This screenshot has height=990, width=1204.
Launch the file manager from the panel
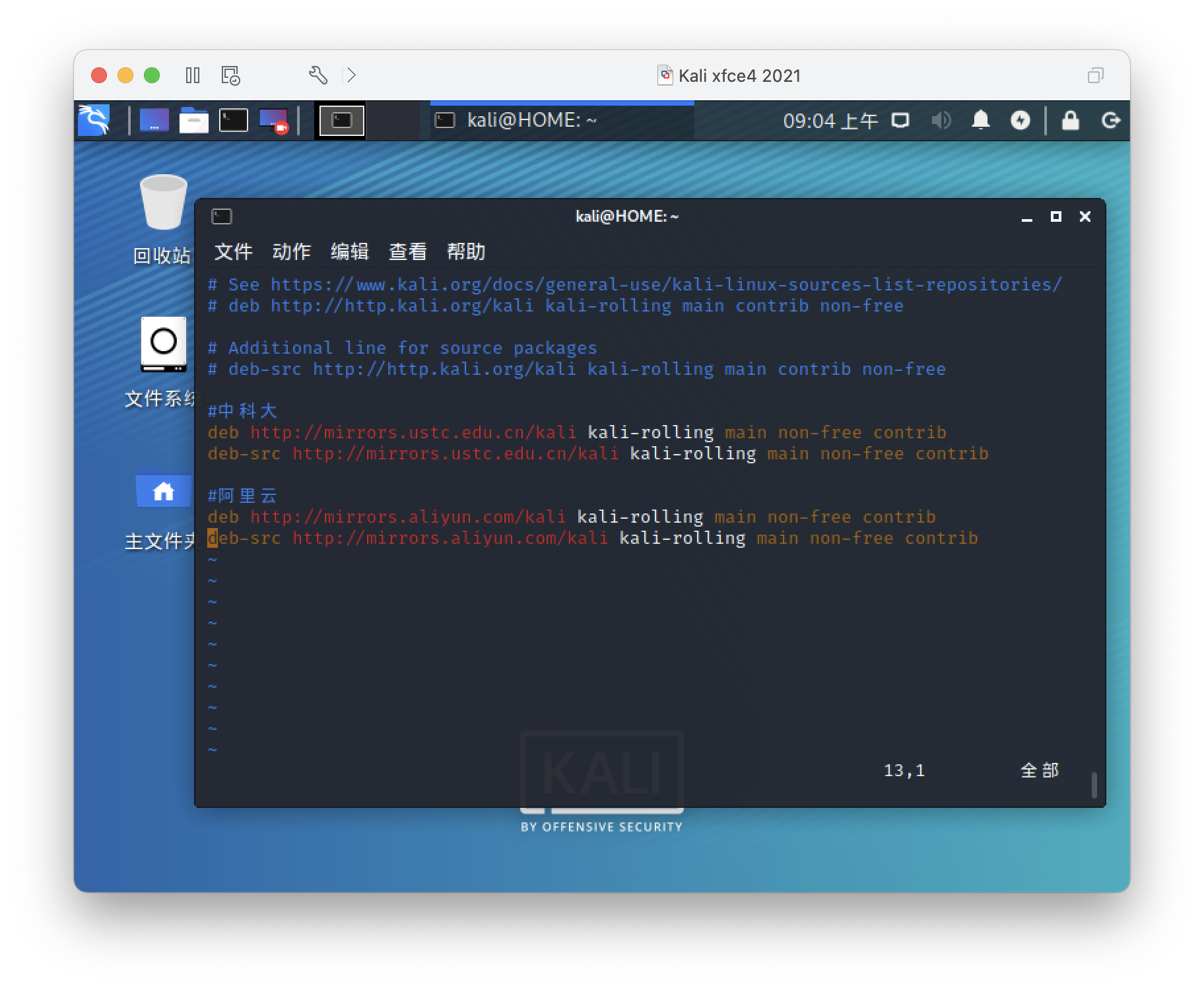pos(194,120)
